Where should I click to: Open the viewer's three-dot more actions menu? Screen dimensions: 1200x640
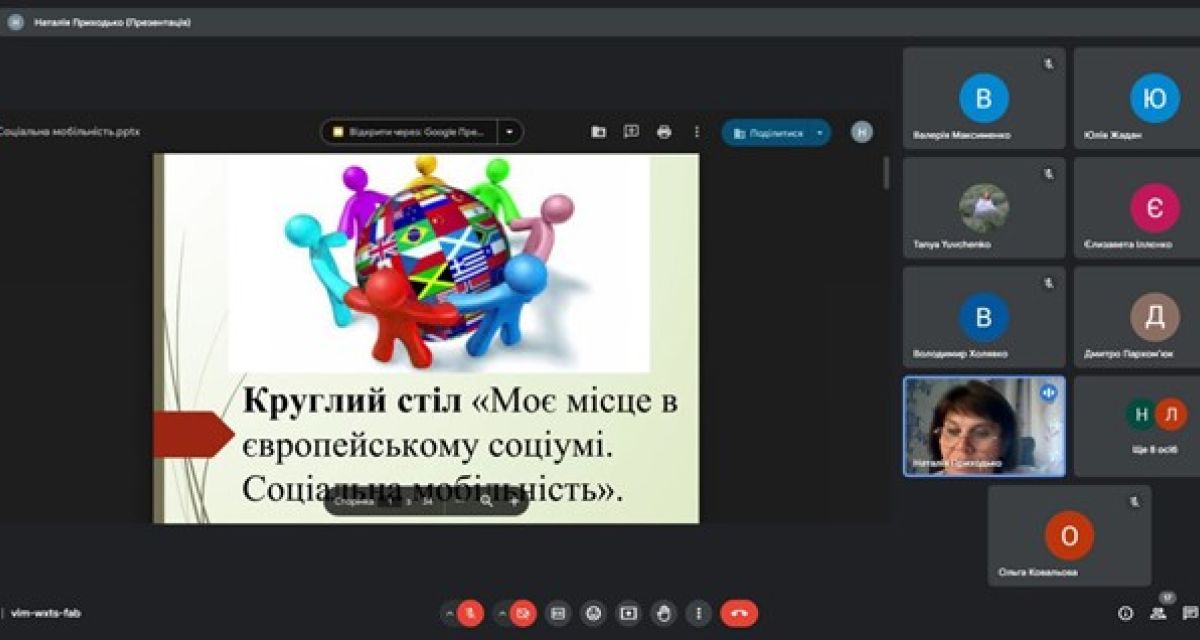click(697, 132)
